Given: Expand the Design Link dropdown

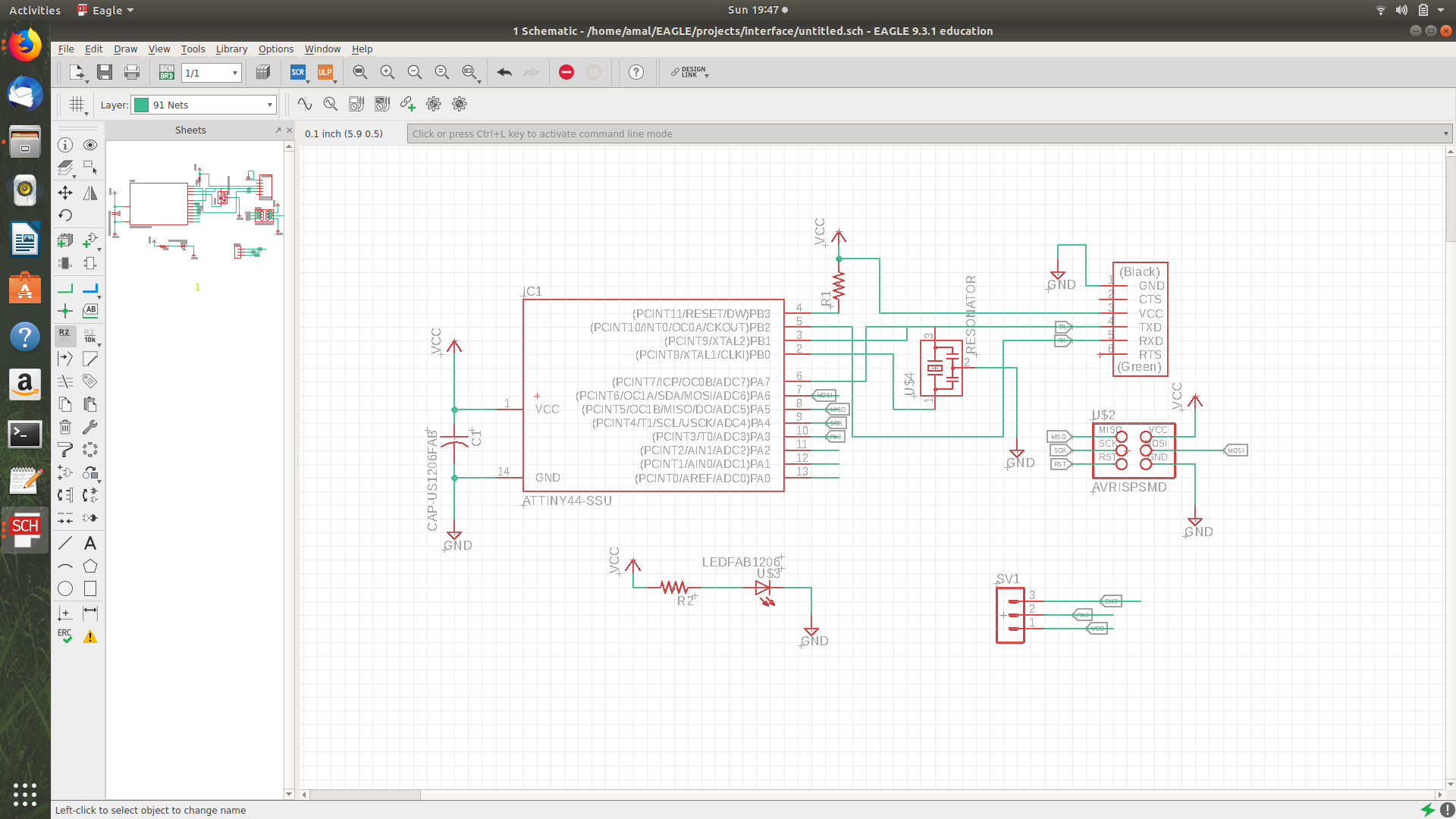Looking at the screenshot, I should pyautogui.click(x=689, y=72).
